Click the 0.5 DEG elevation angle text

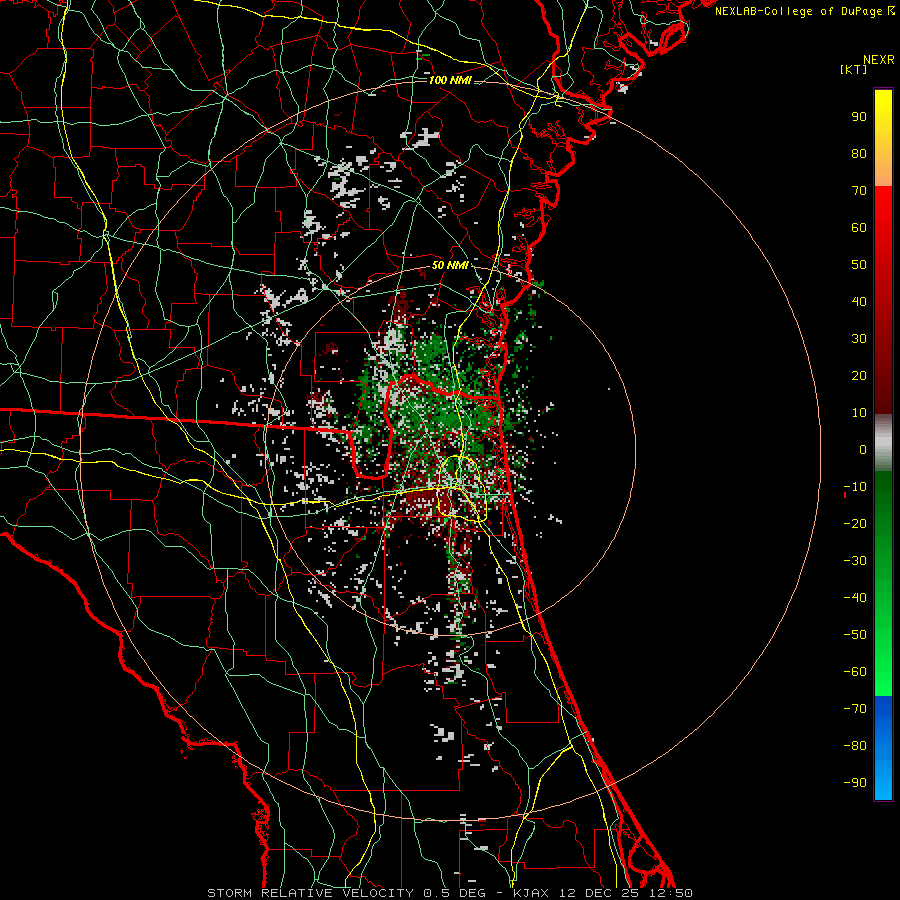coord(455,893)
